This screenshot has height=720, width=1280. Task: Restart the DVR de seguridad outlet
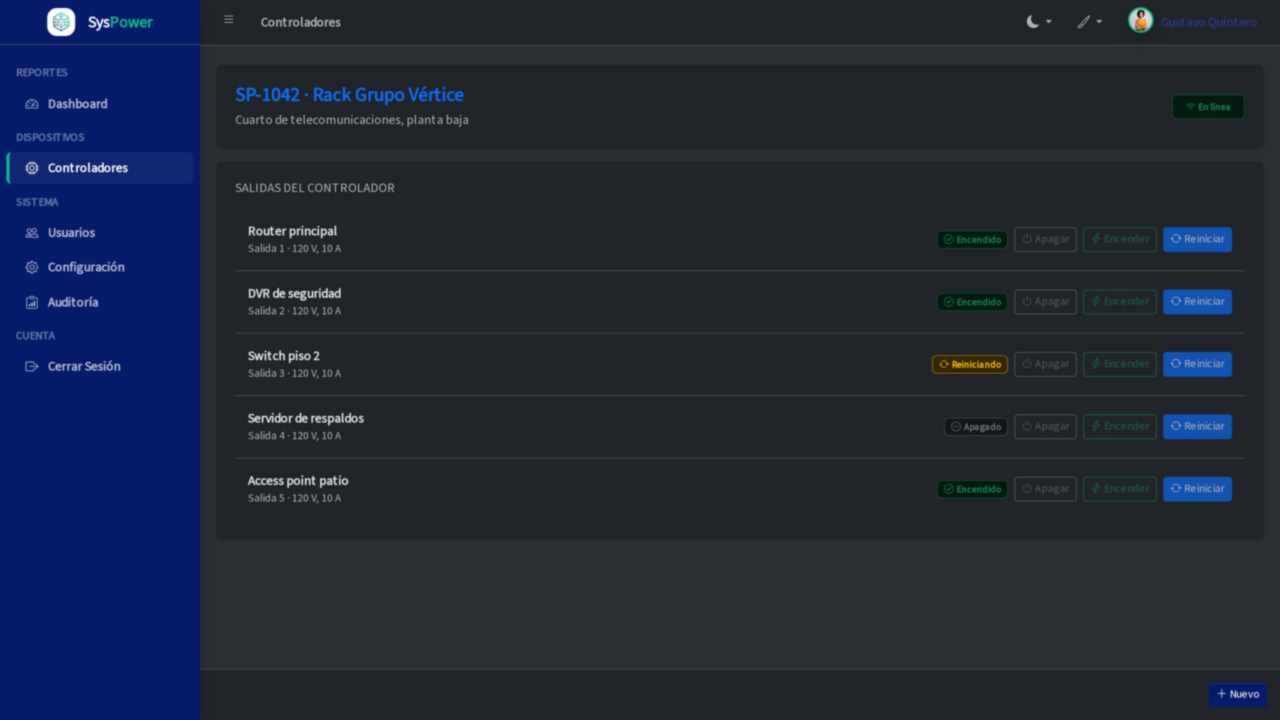[1197, 302]
